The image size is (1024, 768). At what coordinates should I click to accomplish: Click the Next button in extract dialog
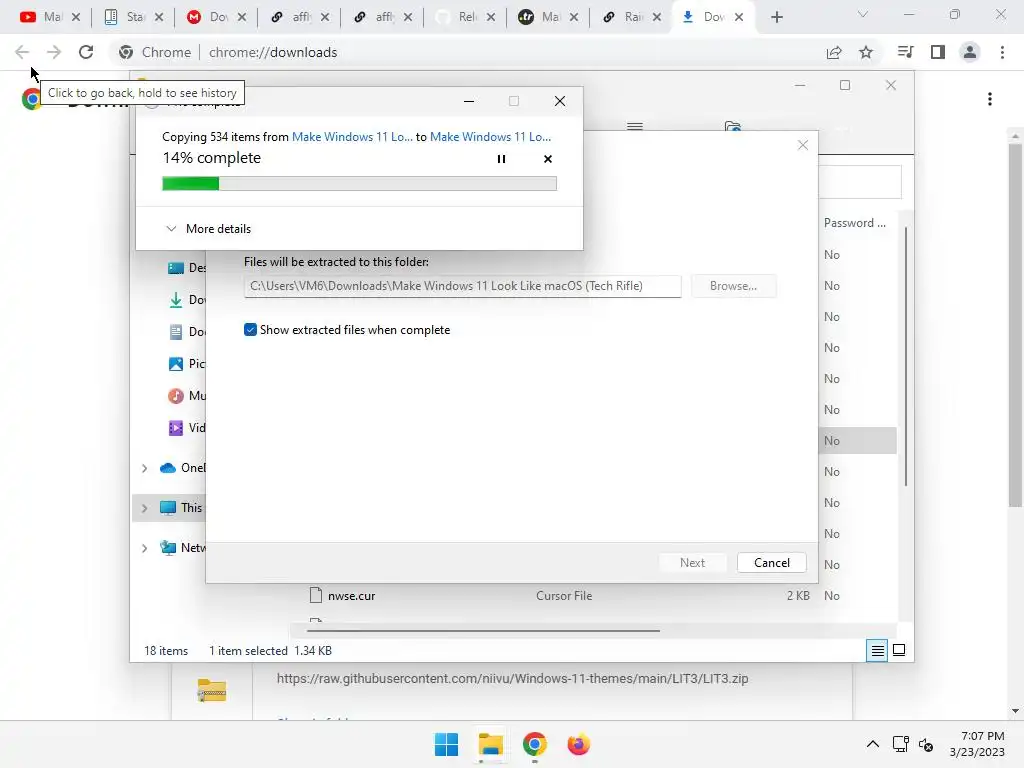[692, 563]
